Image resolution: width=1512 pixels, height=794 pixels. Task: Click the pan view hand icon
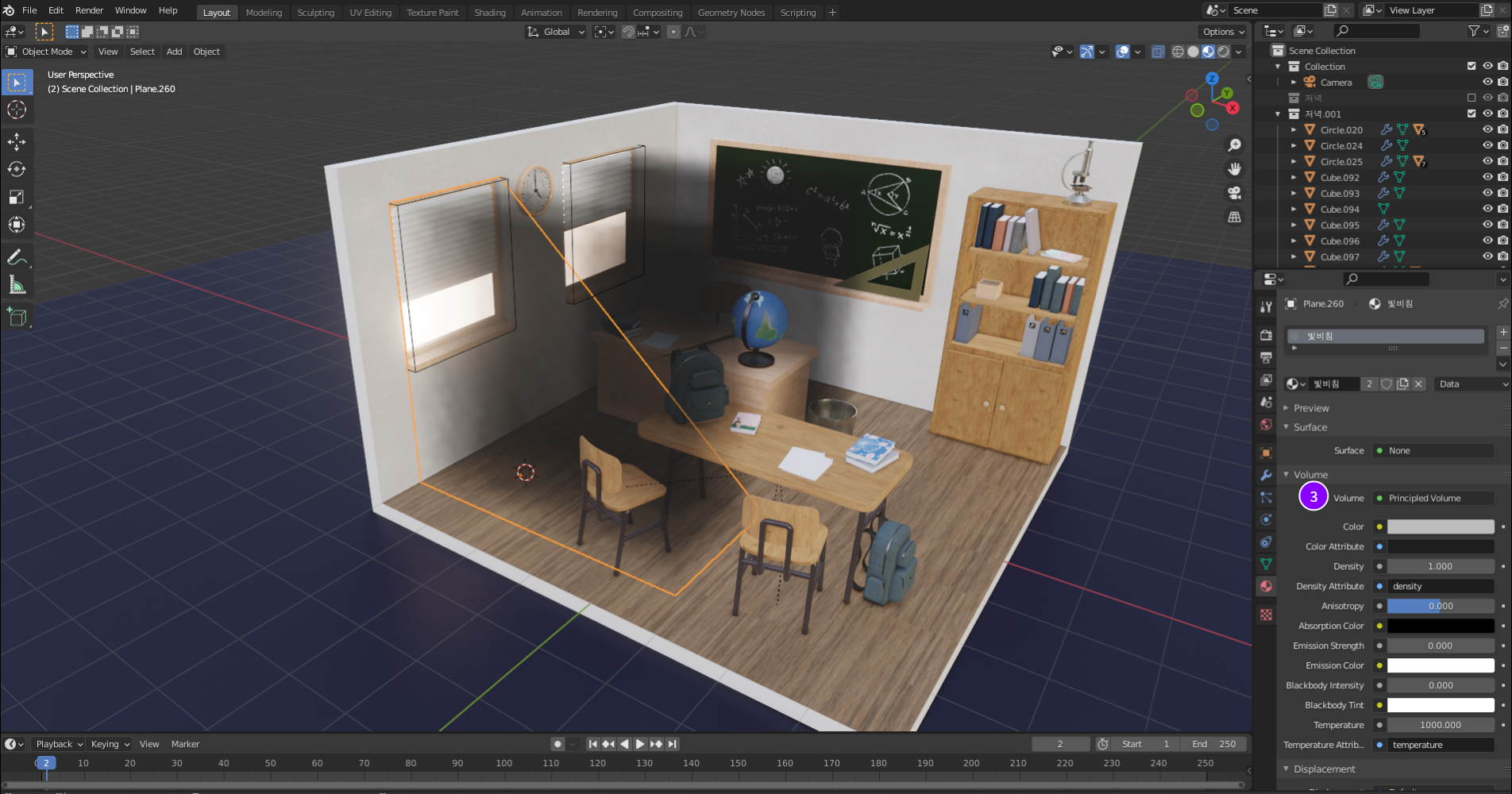[x=1234, y=169]
